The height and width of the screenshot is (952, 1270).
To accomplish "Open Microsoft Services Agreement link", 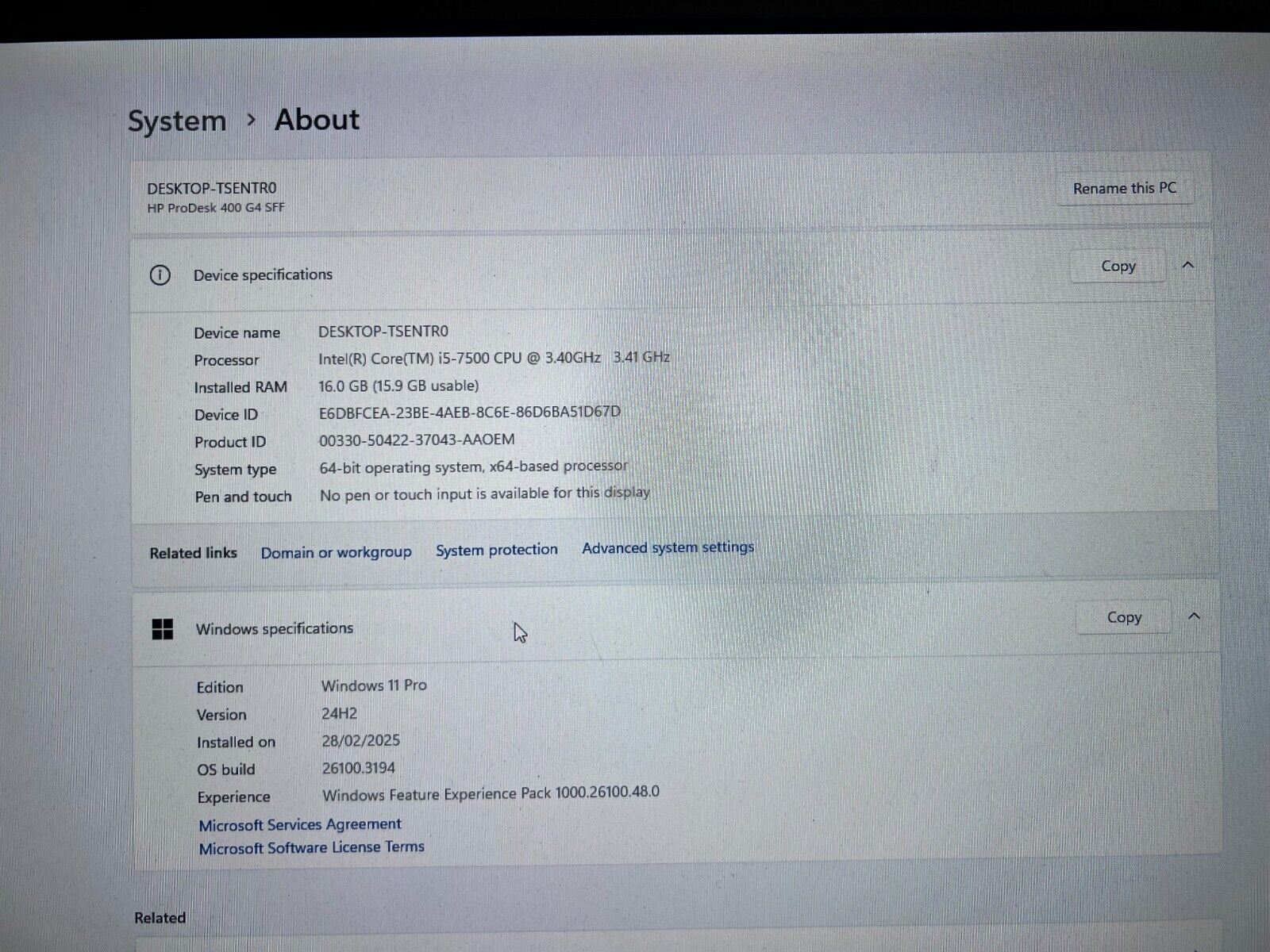I will point(300,824).
